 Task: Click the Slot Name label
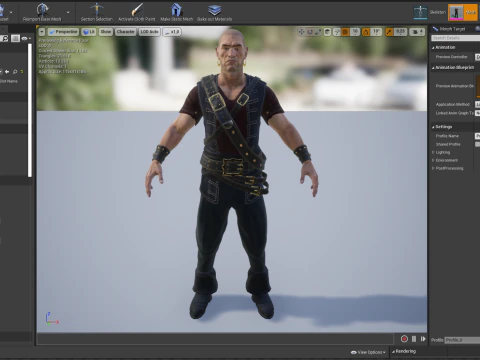pyautogui.click(x=9, y=81)
